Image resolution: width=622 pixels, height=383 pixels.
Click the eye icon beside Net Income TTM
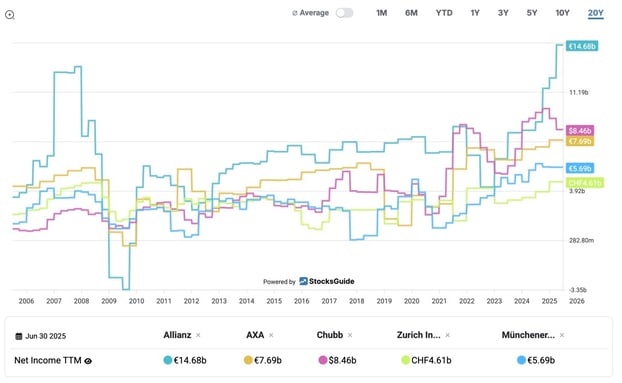(88, 361)
